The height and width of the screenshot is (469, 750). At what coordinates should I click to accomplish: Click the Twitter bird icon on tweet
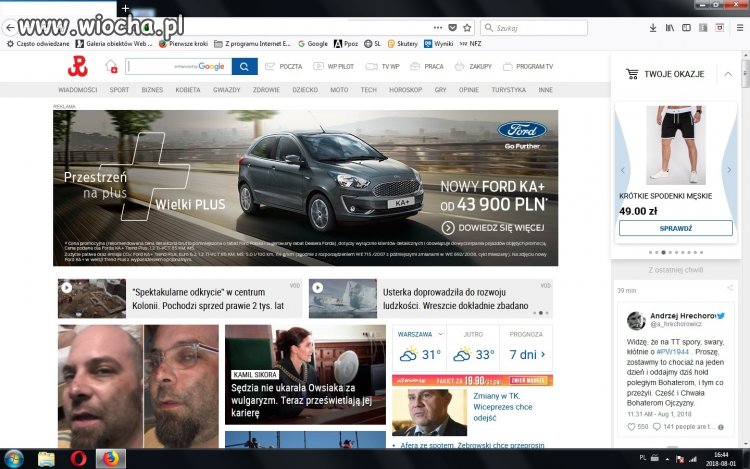721,316
